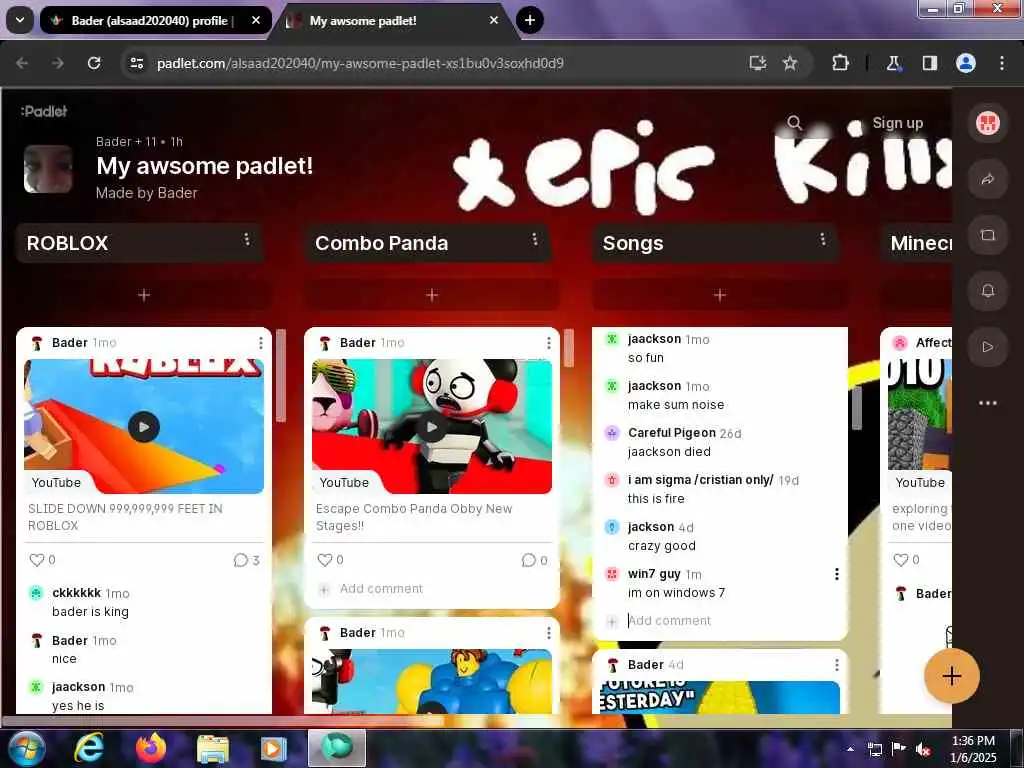Install the Padlet app icon
This screenshot has width=1024, height=768.
coord(758,63)
